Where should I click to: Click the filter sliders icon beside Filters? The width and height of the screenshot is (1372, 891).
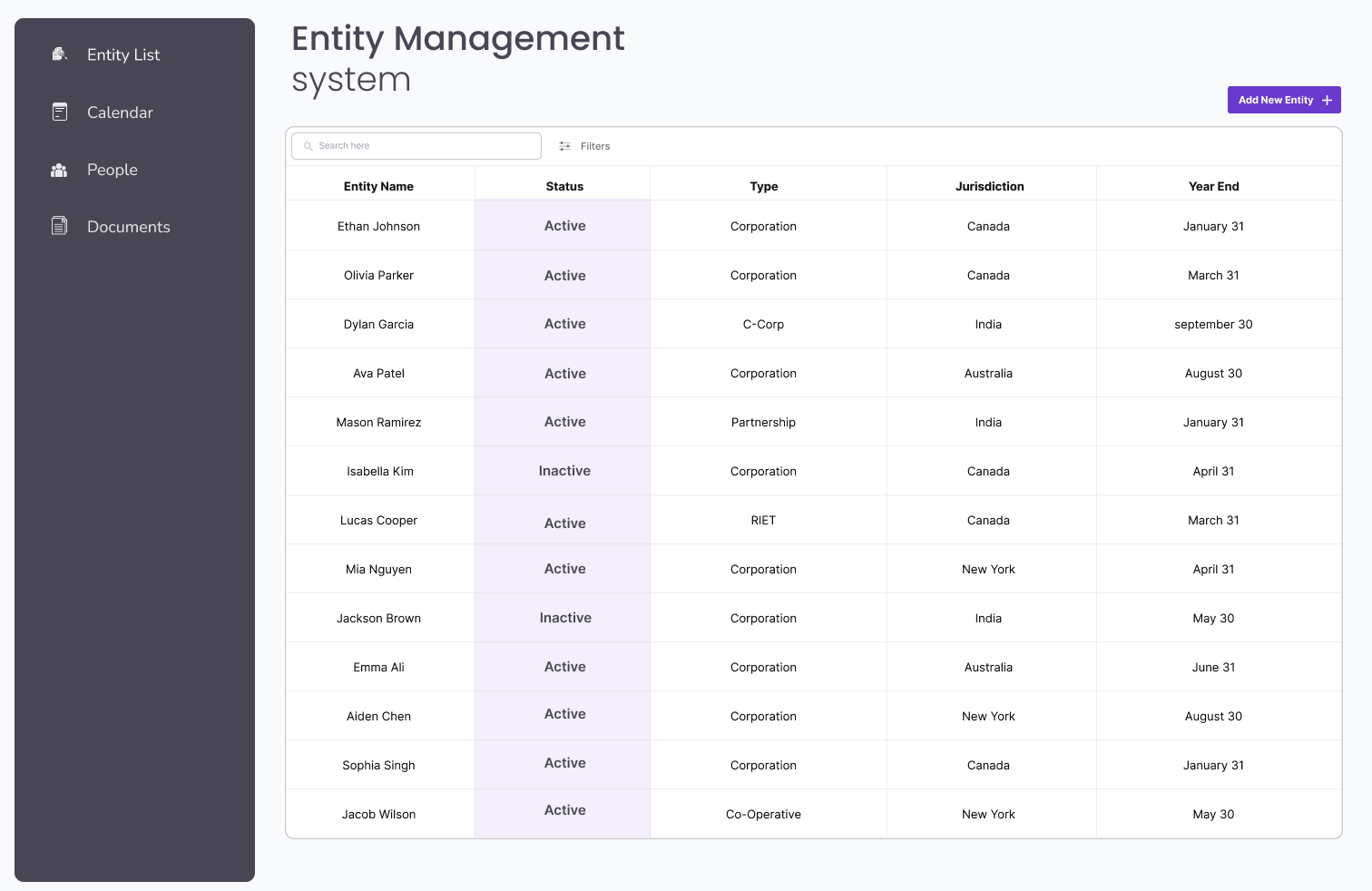(x=564, y=145)
